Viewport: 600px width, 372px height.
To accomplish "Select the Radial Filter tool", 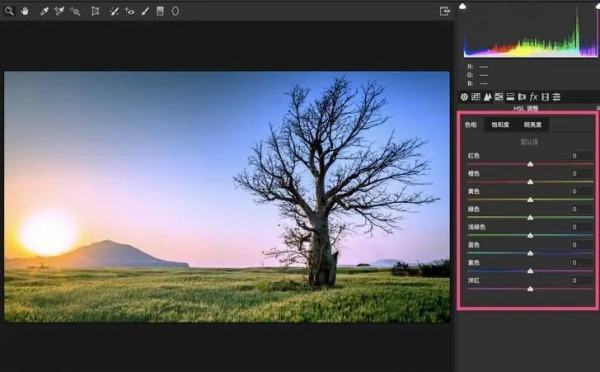I will (175, 11).
